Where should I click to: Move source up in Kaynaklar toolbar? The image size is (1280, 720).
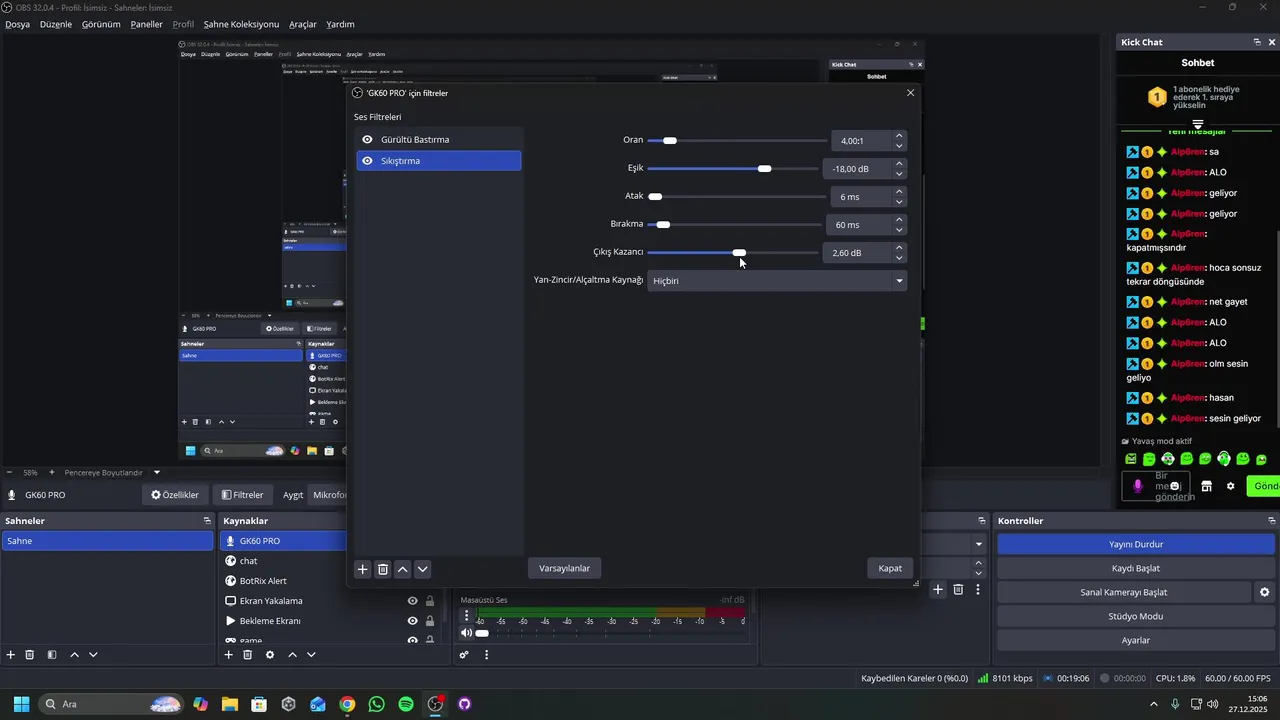click(292, 655)
